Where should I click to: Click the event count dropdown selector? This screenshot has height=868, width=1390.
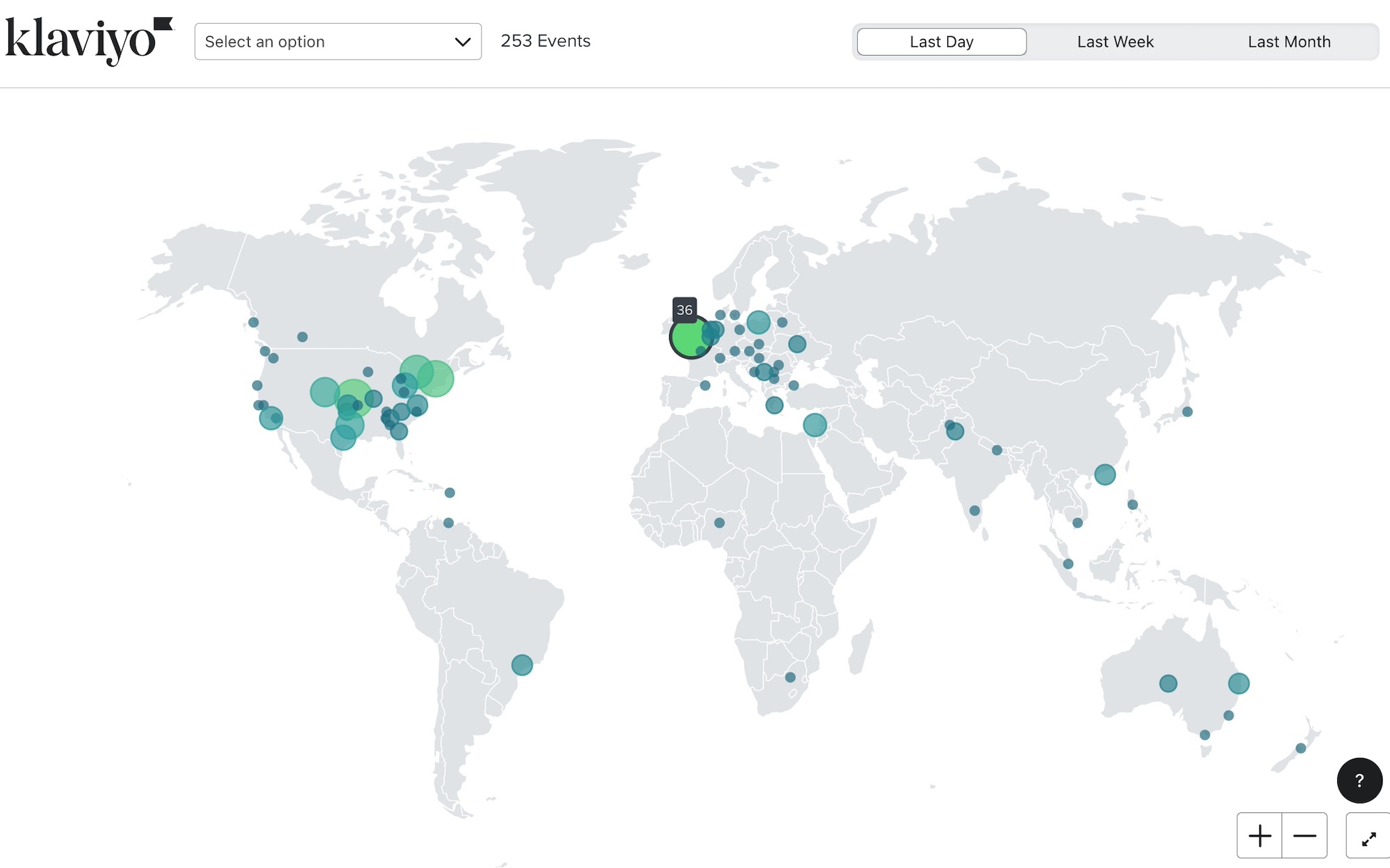coord(337,41)
